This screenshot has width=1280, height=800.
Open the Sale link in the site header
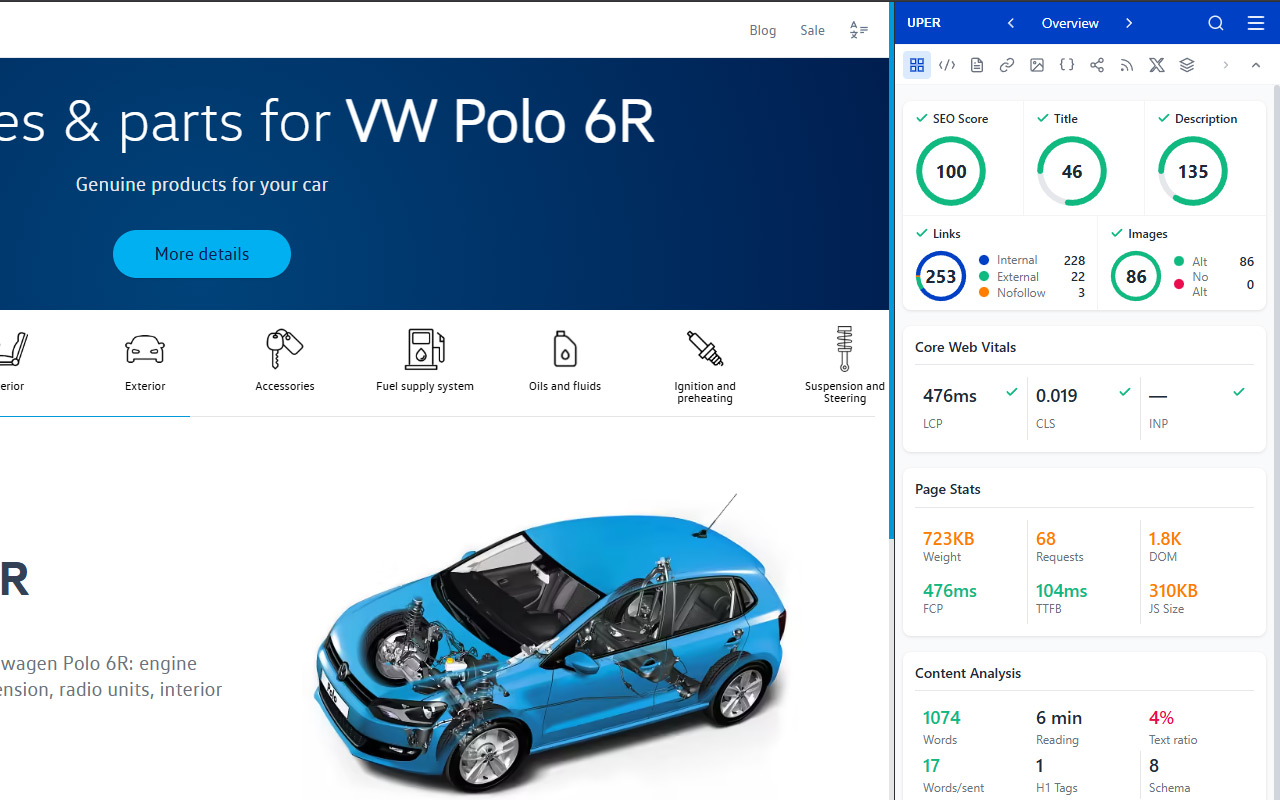click(813, 30)
